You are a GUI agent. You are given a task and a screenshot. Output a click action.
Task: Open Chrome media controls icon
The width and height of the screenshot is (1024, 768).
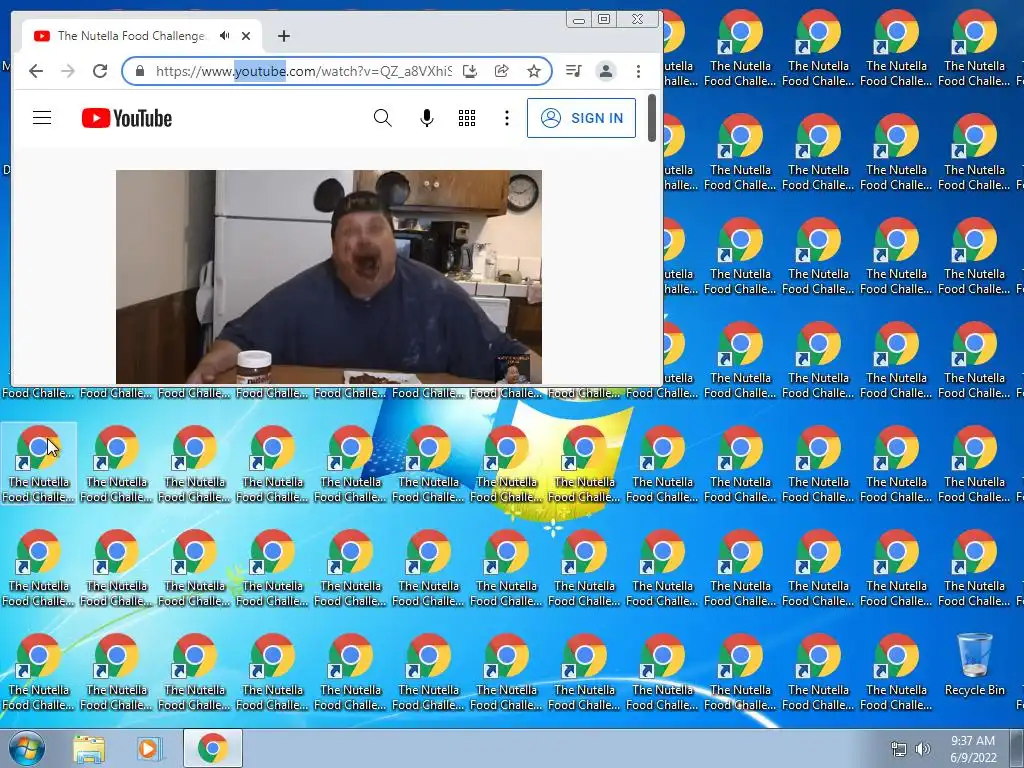(573, 71)
